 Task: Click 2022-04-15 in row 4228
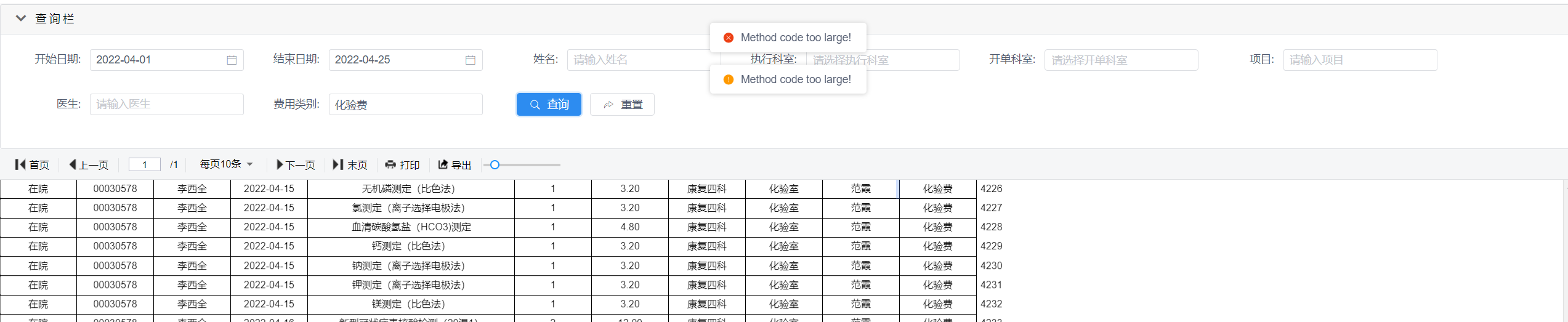269,227
